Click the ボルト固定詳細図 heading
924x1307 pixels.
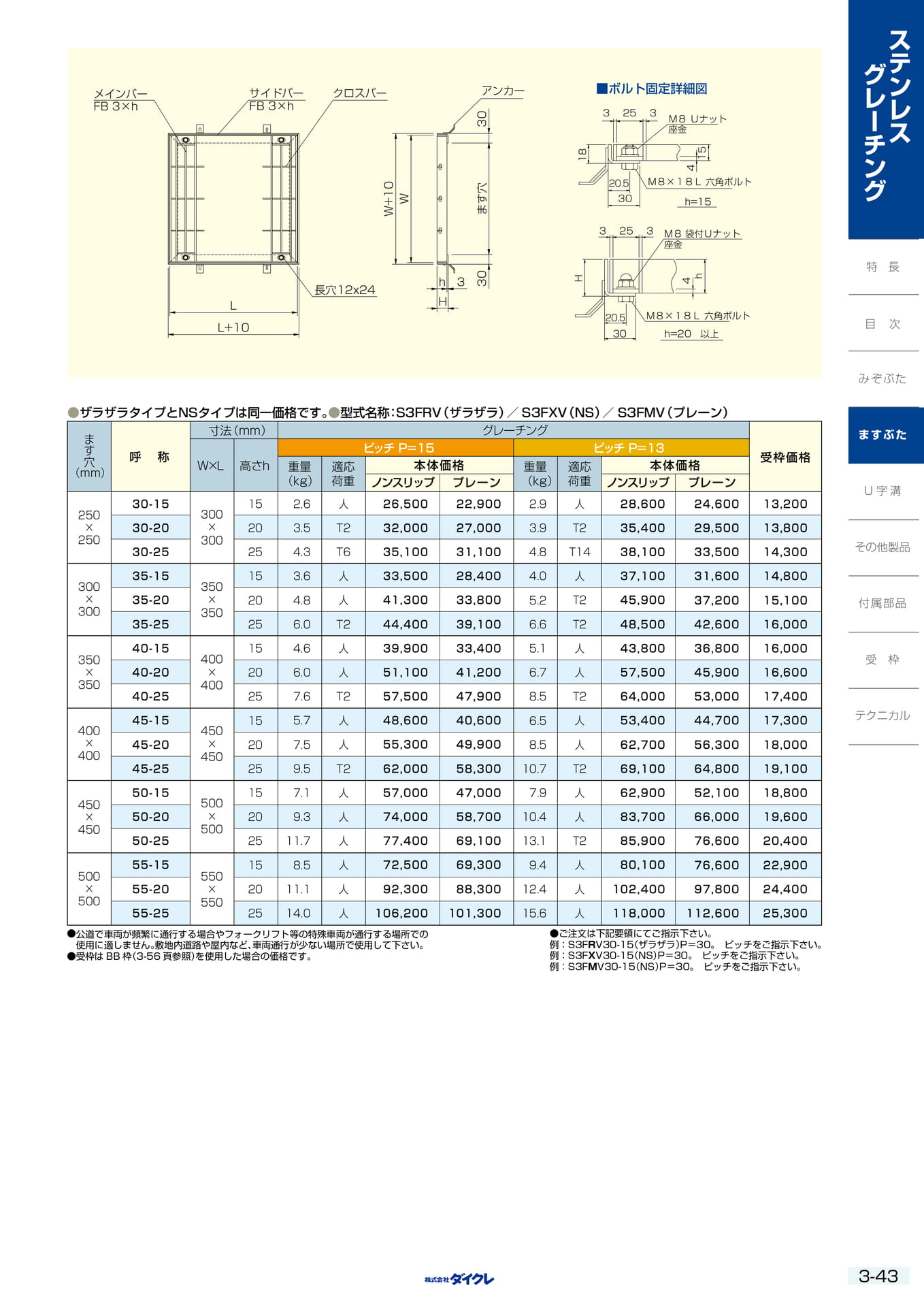pos(652,88)
